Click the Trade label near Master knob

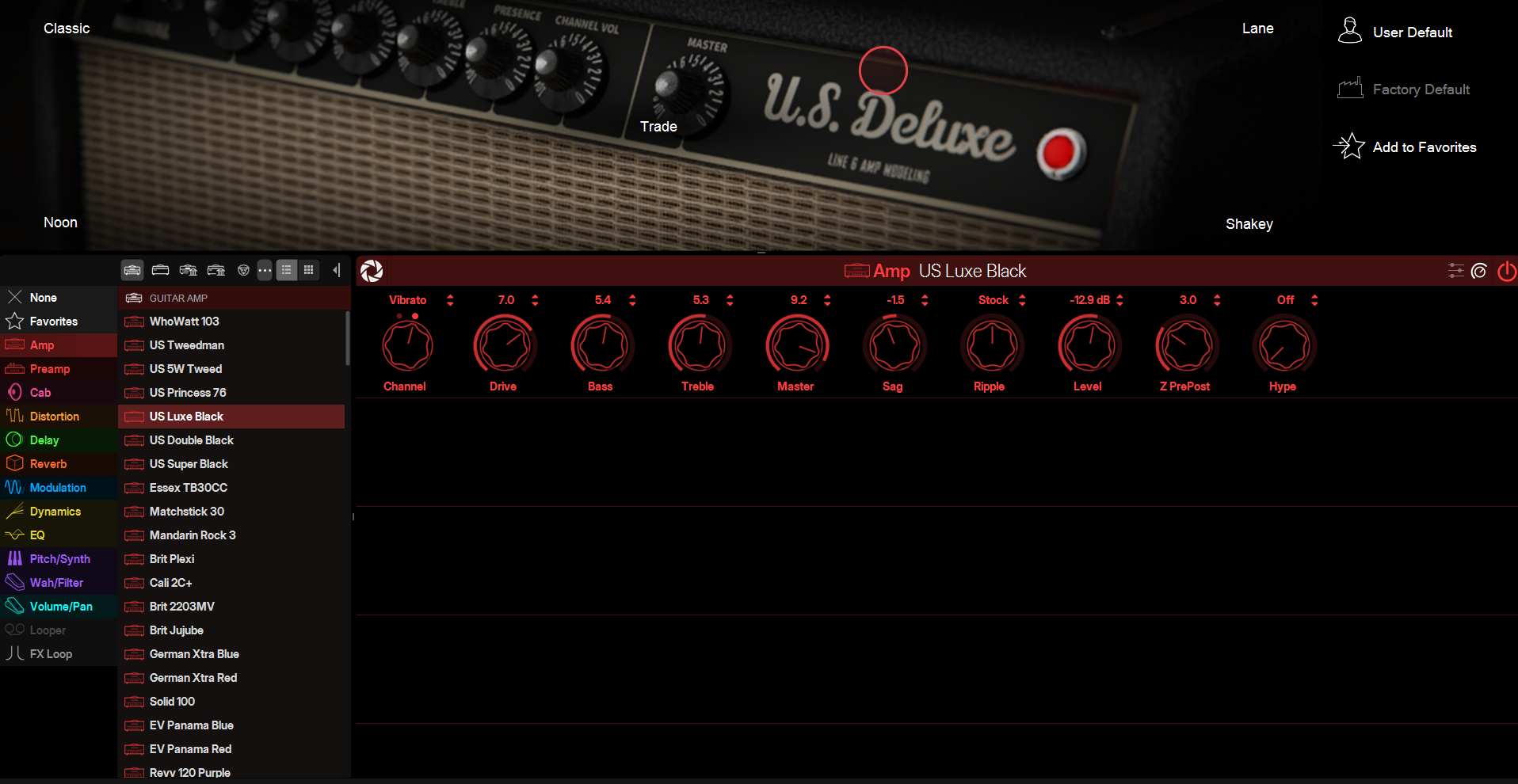658,127
